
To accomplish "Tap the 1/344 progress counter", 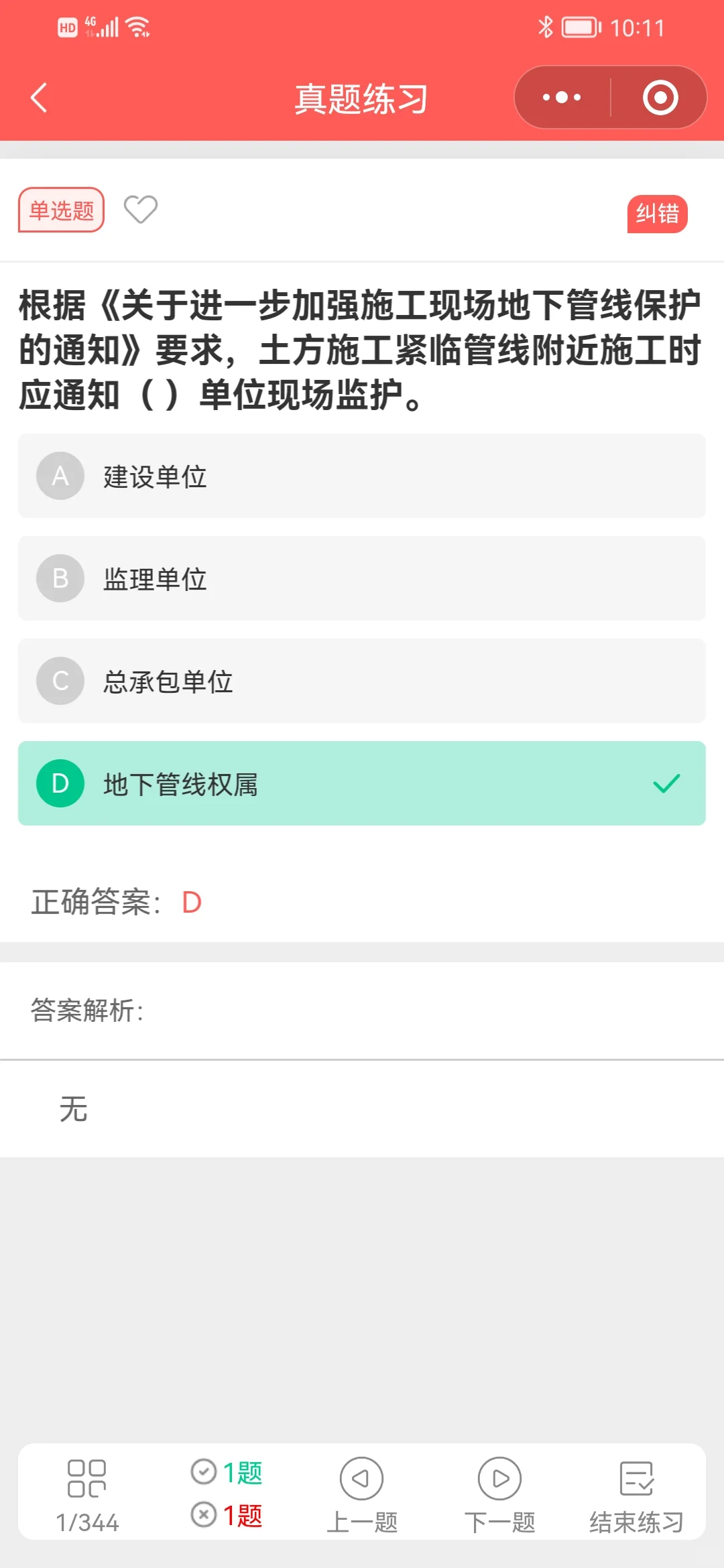I will click(87, 1522).
